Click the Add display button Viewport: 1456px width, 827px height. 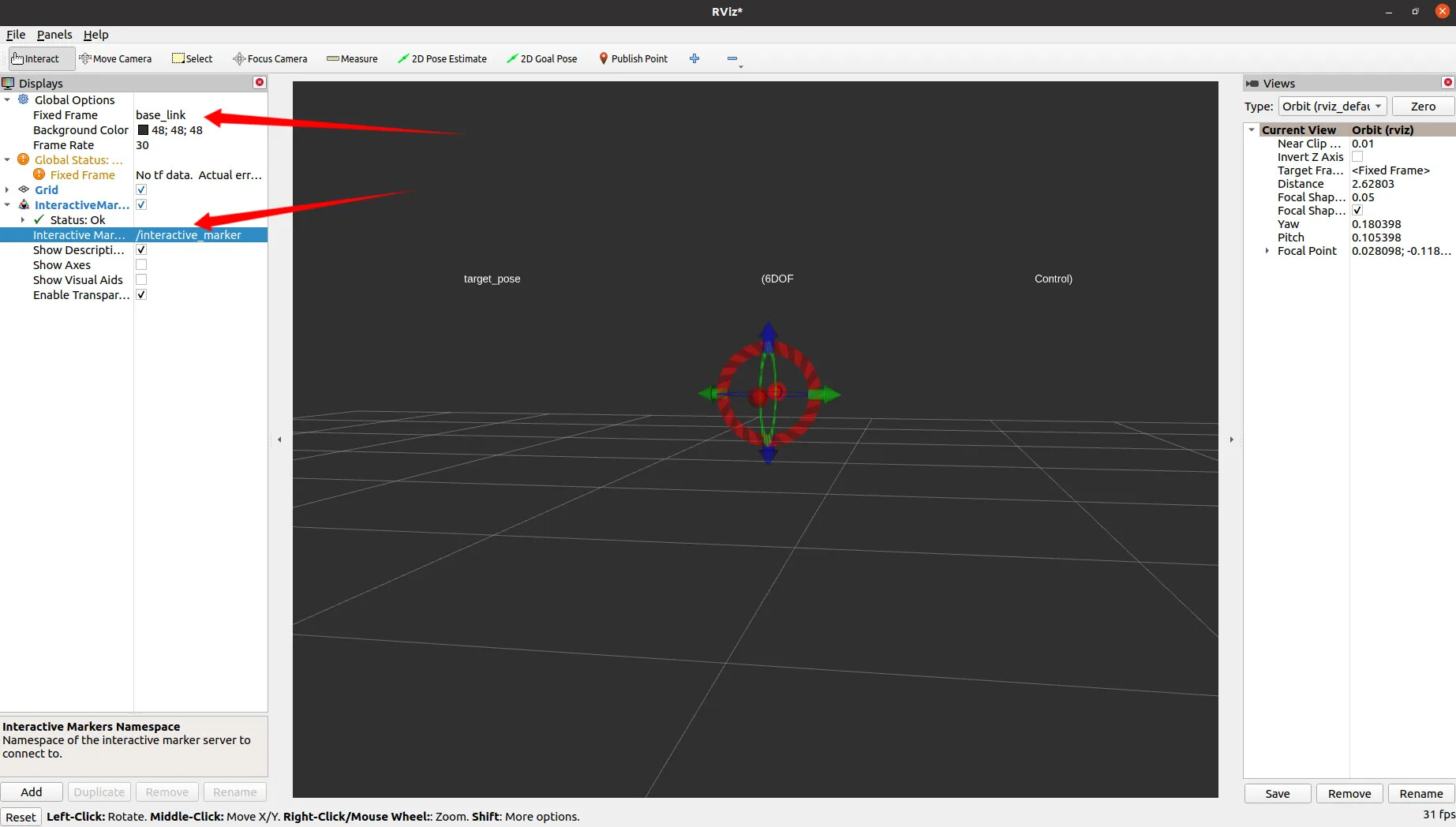[32, 791]
